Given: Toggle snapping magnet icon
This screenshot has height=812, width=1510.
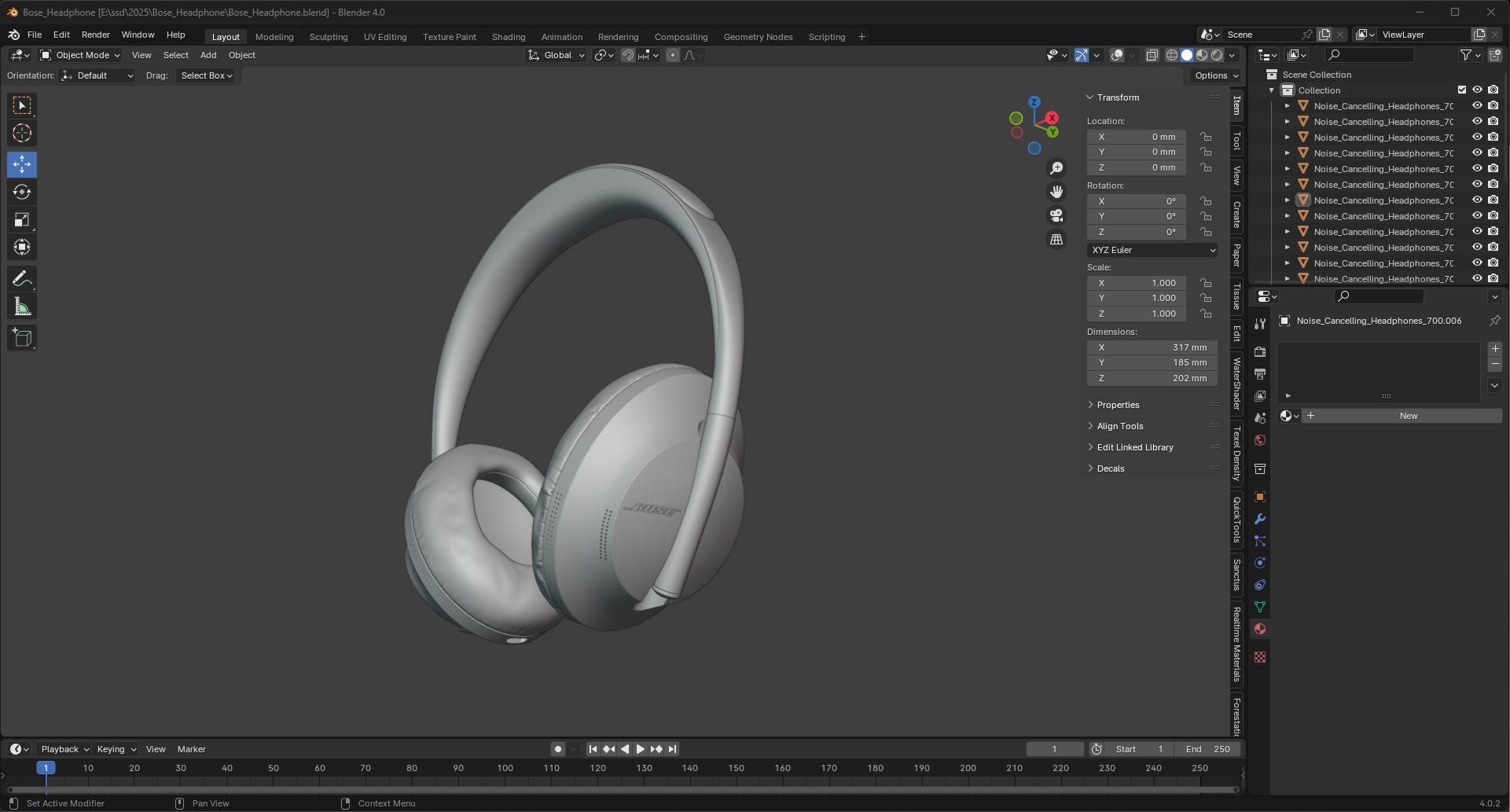Looking at the screenshot, I should [x=628, y=55].
